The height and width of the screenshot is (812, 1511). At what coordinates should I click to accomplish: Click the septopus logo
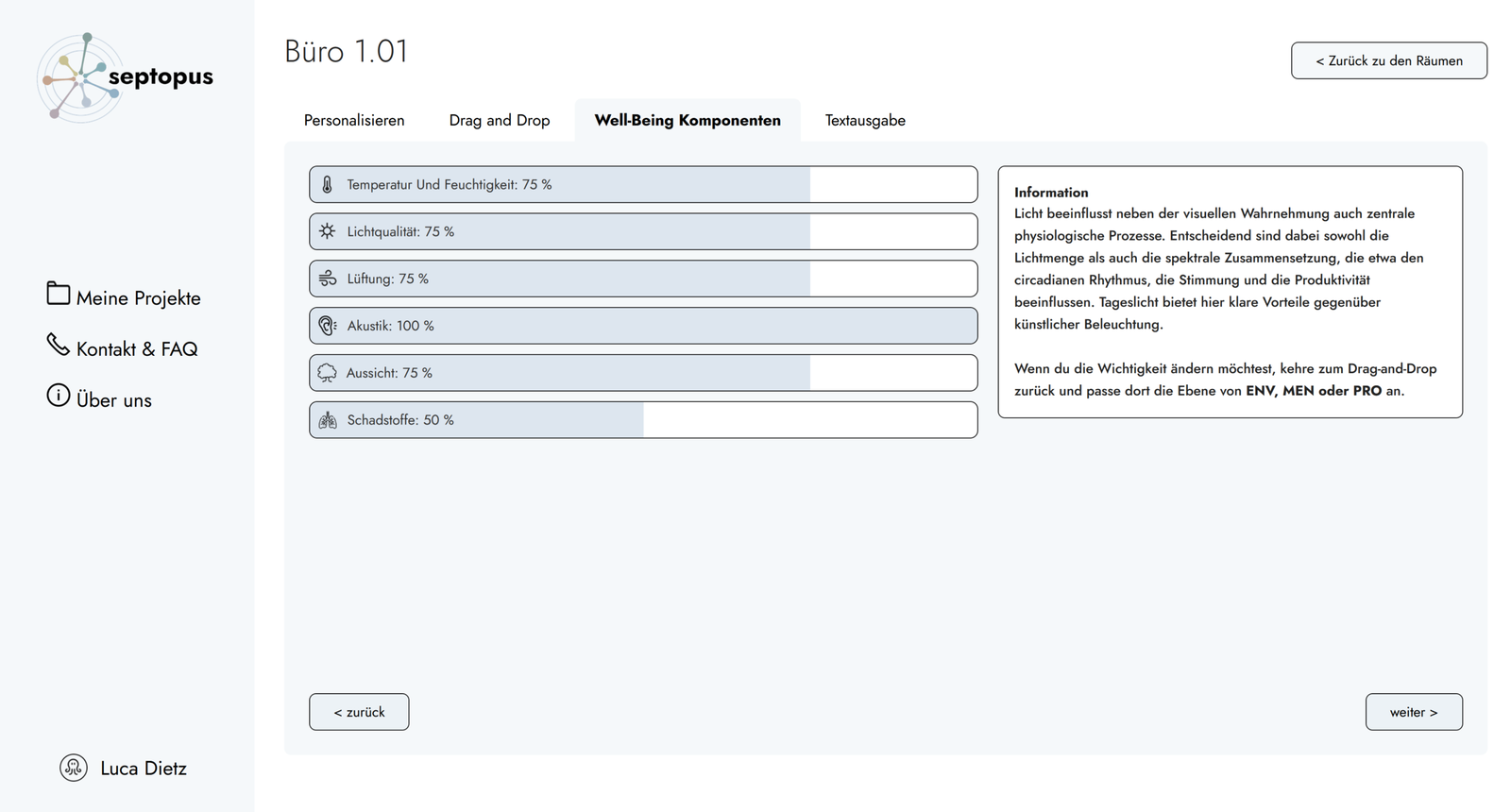[x=125, y=77]
